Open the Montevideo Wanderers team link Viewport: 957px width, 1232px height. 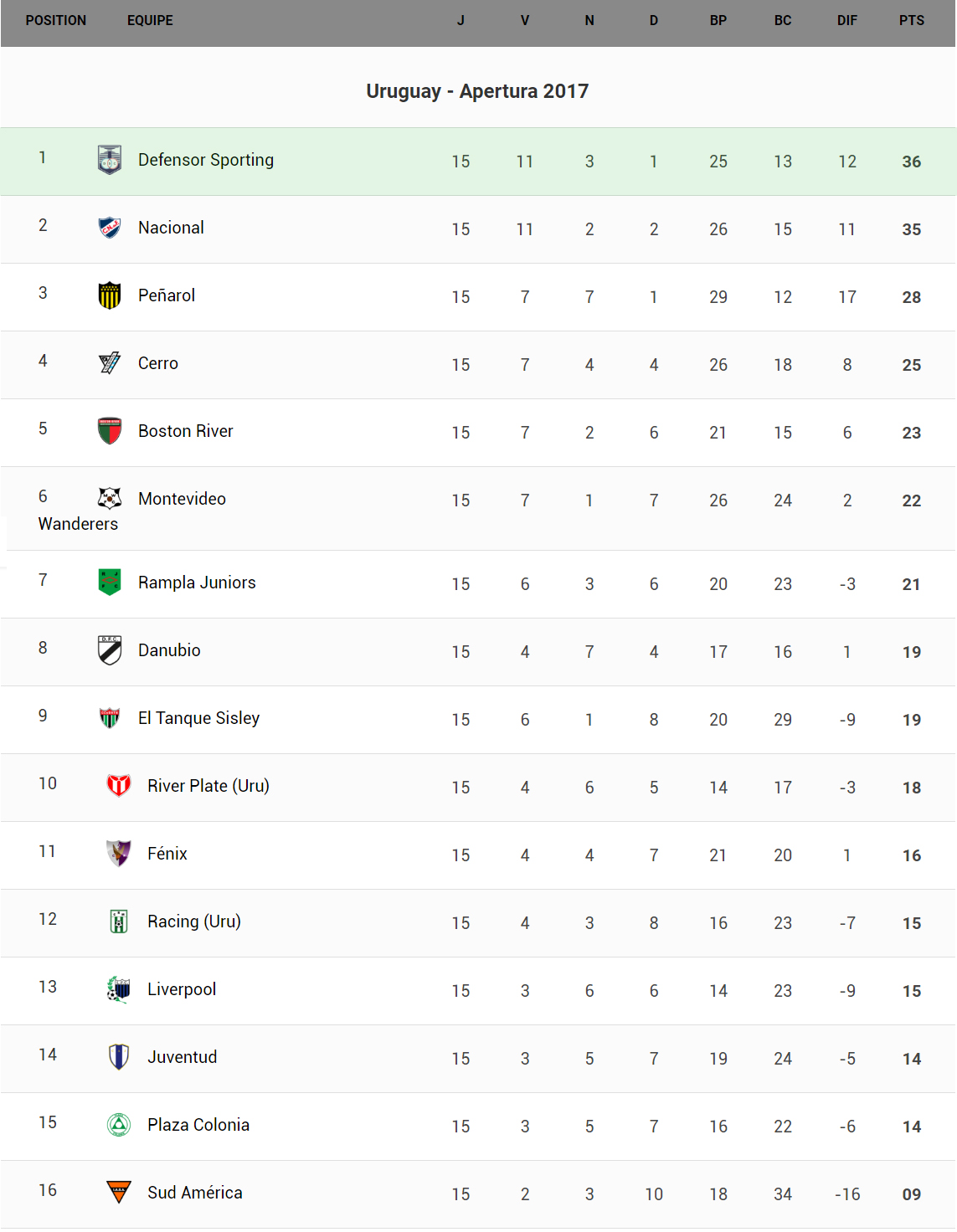coord(182,500)
